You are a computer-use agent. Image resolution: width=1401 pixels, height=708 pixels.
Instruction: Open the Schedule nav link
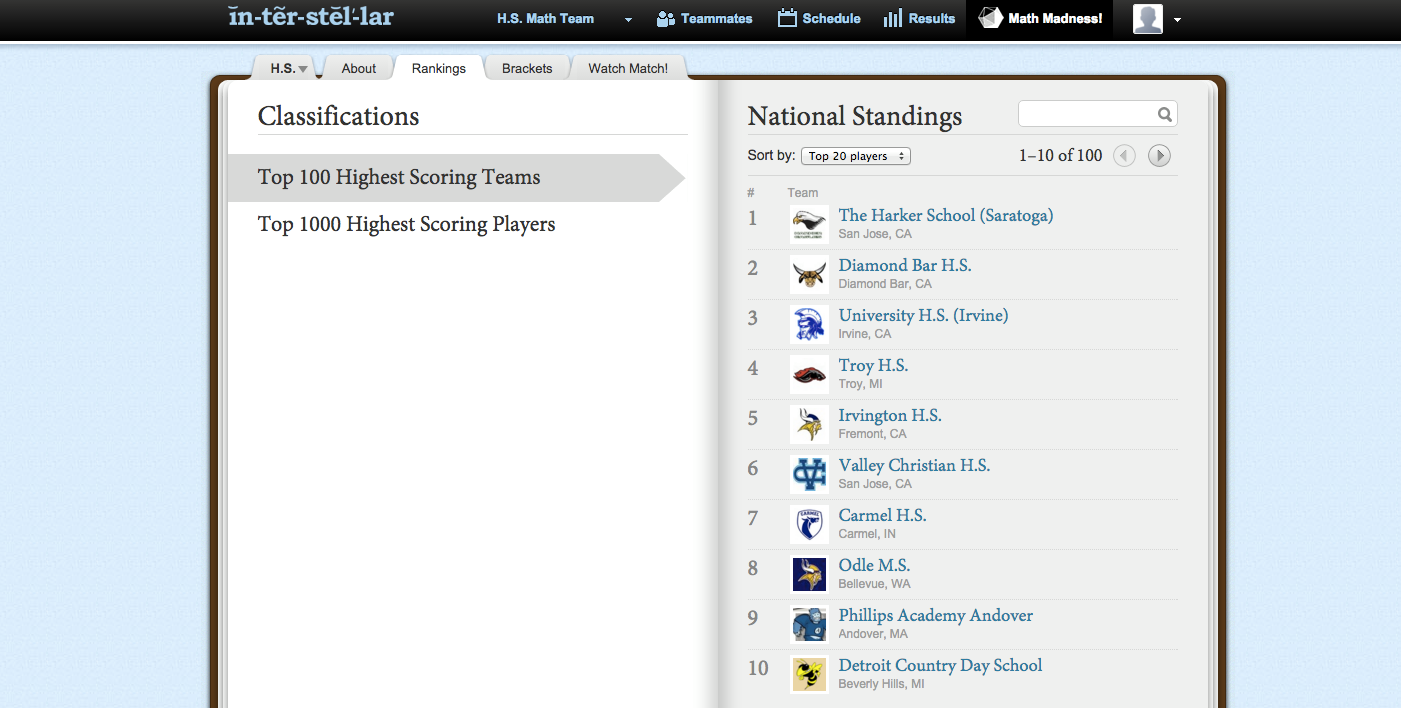coord(819,19)
